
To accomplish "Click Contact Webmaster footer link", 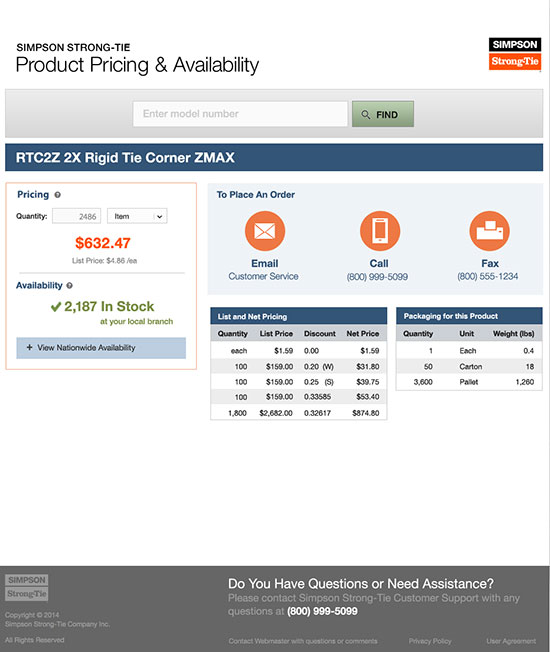I will (x=303, y=641).
